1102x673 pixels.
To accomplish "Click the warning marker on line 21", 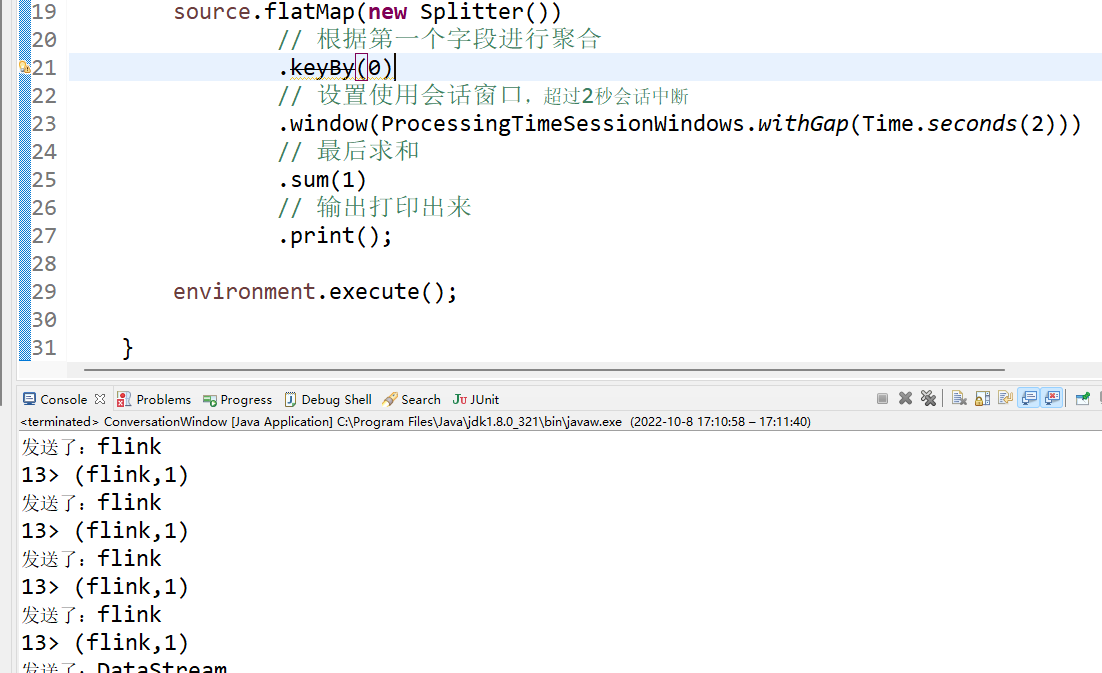I will [24, 68].
